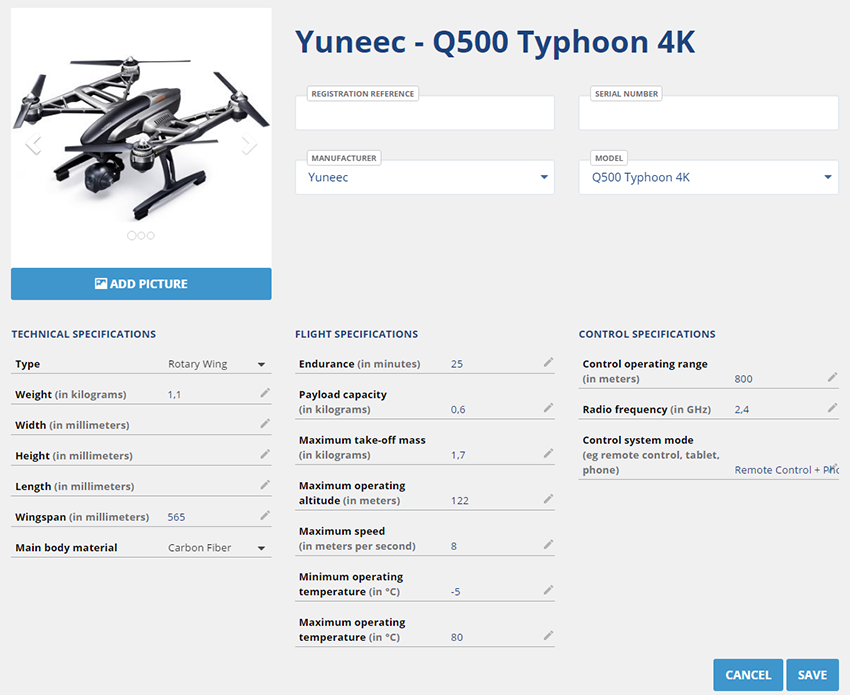The width and height of the screenshot is (850, 695).
Task: Edit Maximum operating altitude via pencil icon
Action: 549,499
